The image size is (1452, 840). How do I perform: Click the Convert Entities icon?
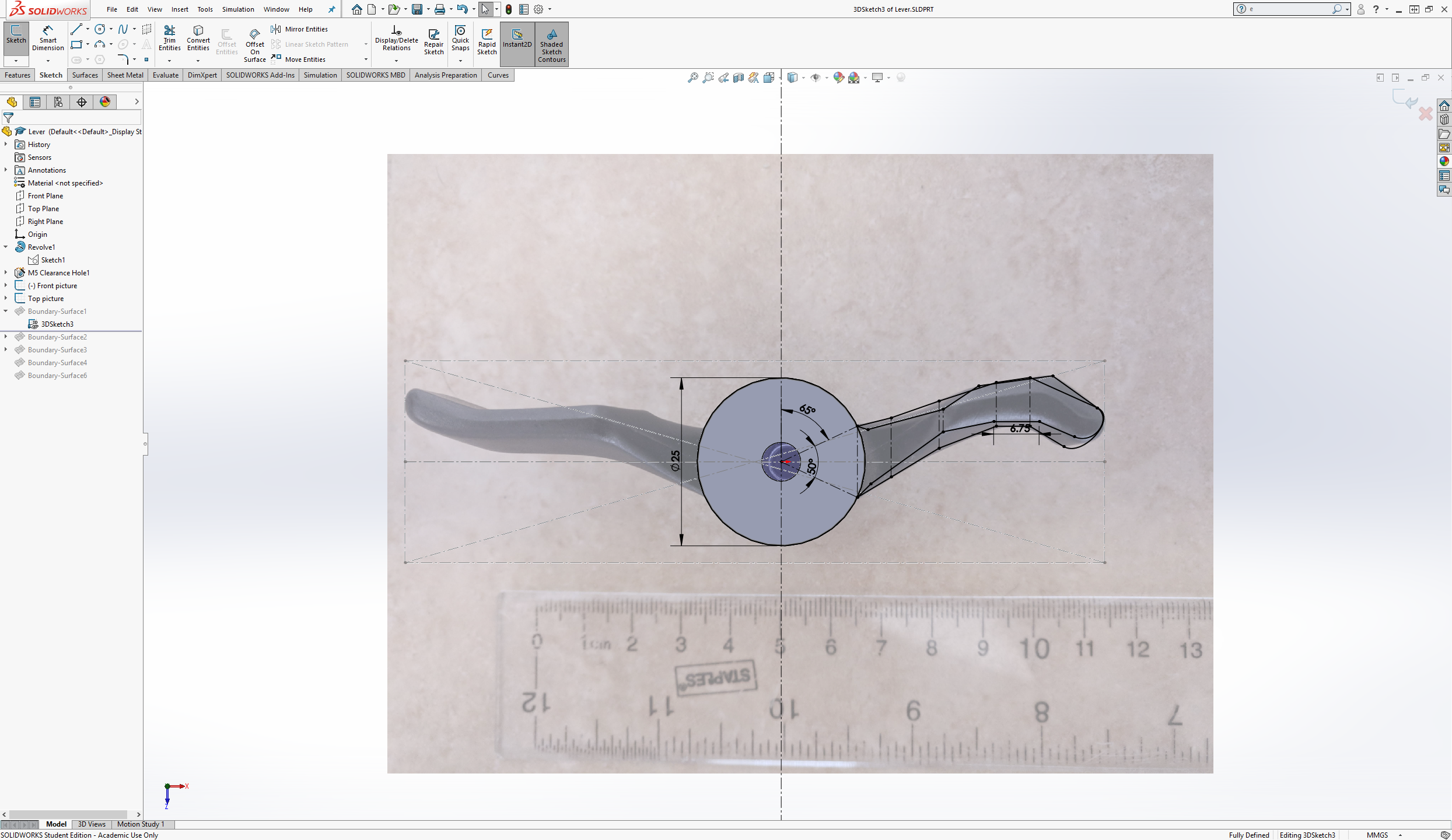[198, 38]
